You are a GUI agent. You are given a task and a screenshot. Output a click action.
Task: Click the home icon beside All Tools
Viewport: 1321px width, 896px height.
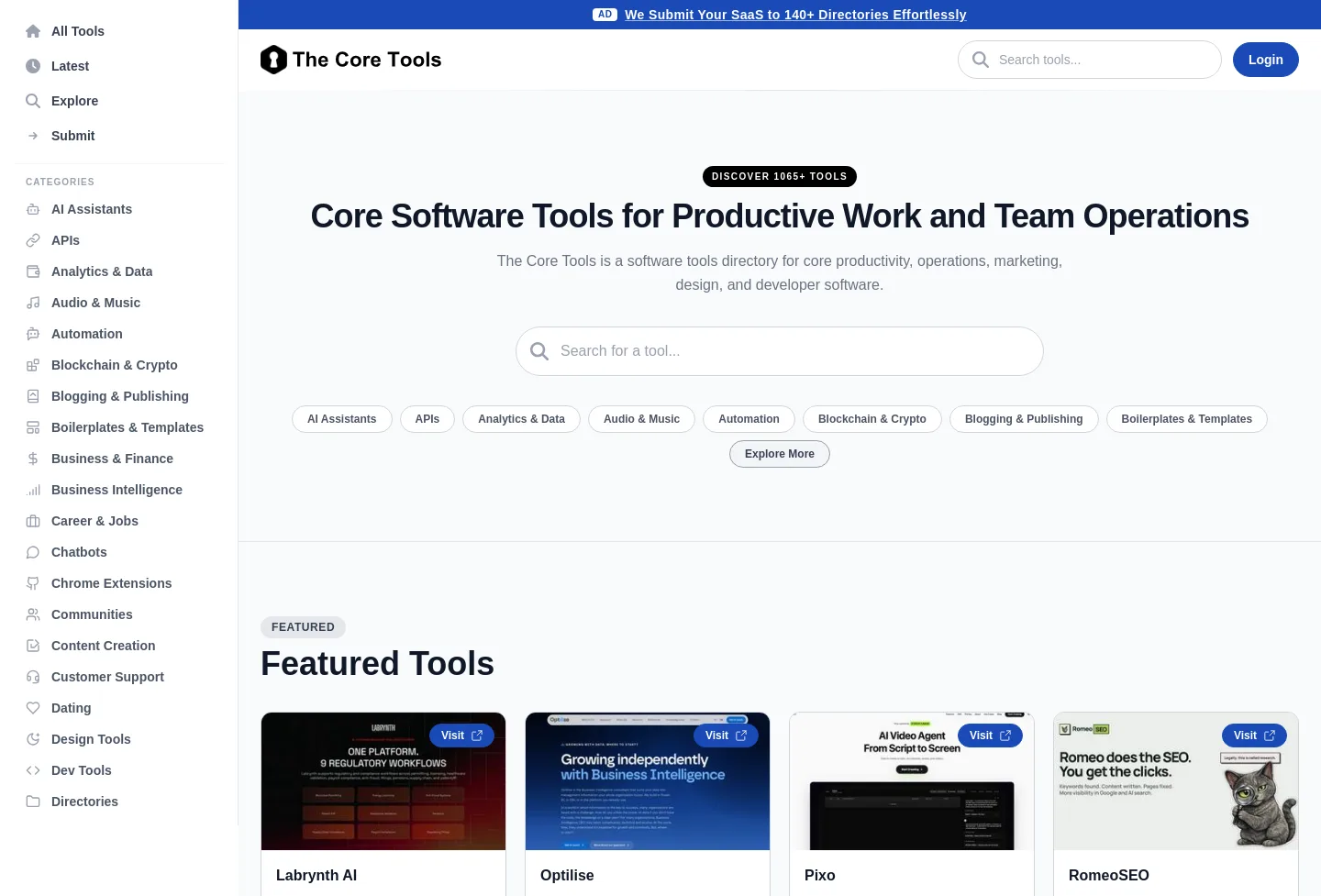coord(33,31)
